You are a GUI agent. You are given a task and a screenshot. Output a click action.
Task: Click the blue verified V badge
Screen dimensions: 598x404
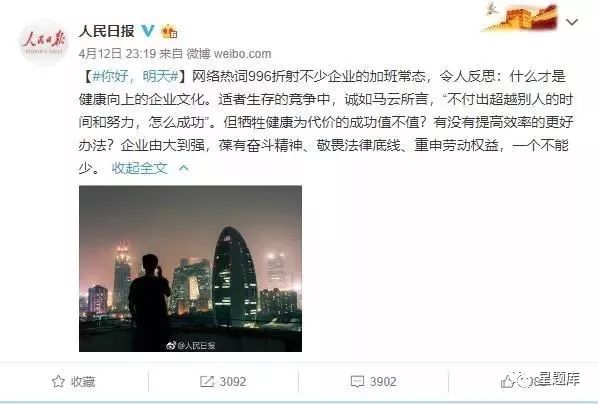(148, 31)
